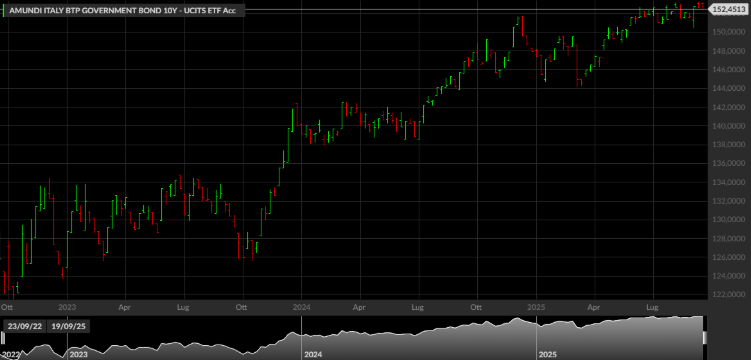Click the 140,0000 price axis label
Screen dimensions: 751x360
pos(729,126)
